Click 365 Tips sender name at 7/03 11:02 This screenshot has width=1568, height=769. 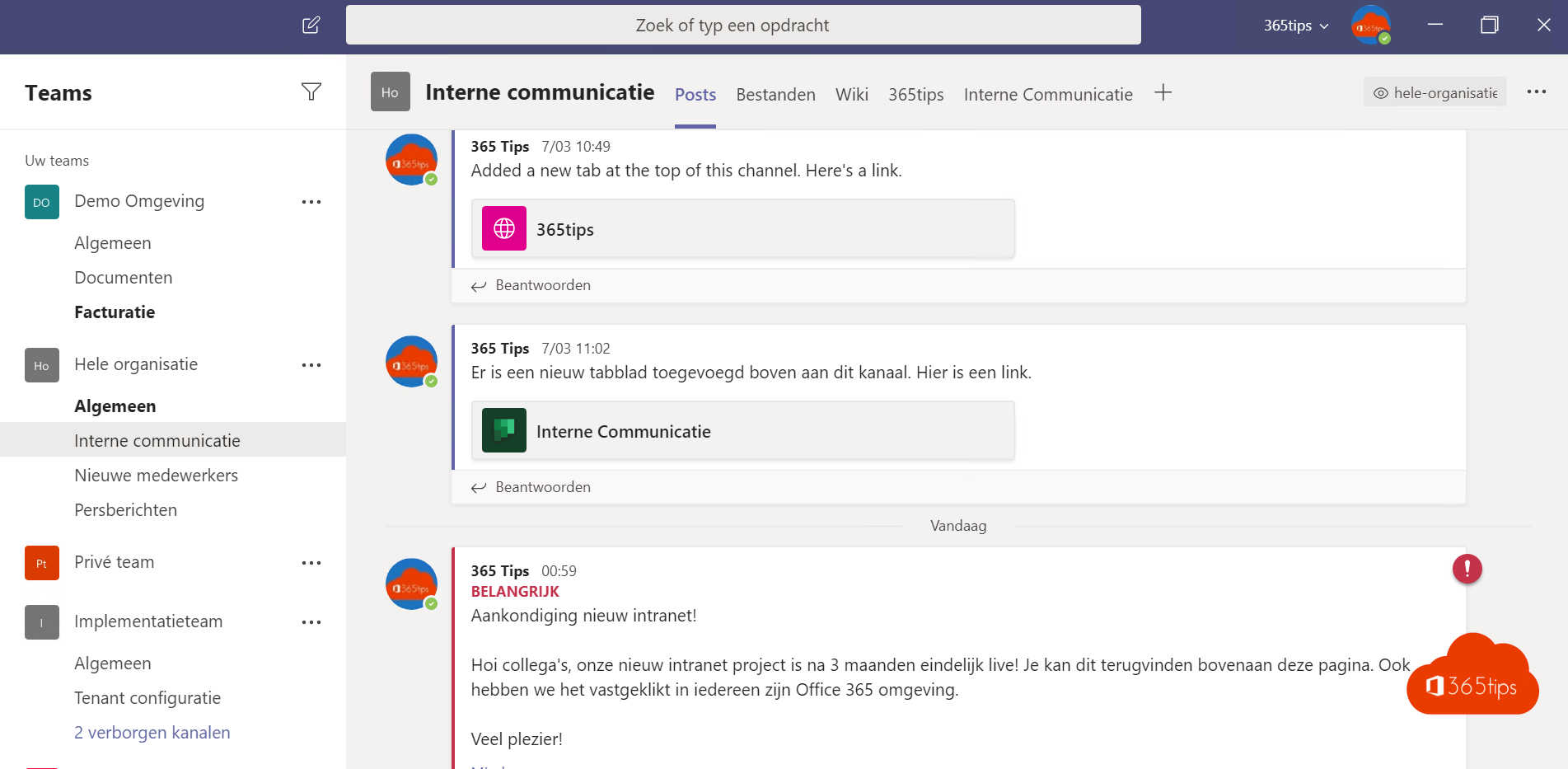(x=500, y=349)
